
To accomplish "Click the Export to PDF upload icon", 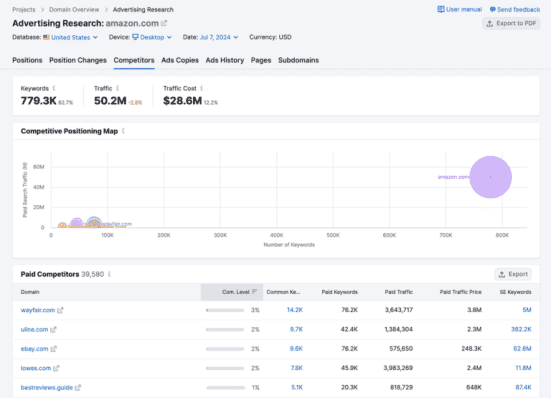I will pos(490,24).
